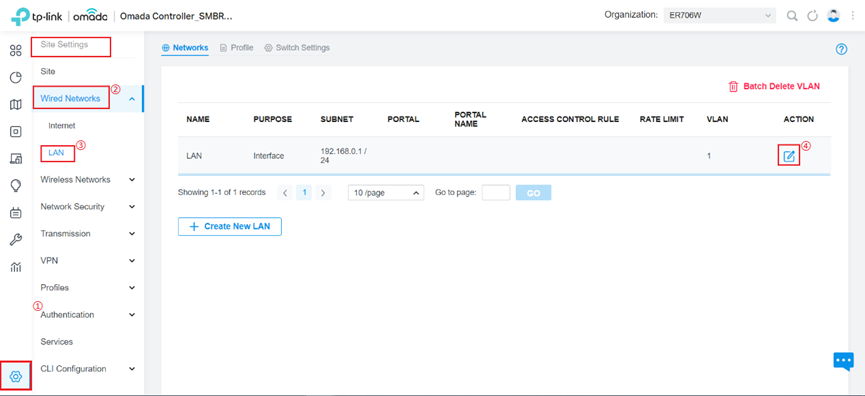The image size is (865, 396).
Task: Expand the Transmission section
Action: click(132, 234)
